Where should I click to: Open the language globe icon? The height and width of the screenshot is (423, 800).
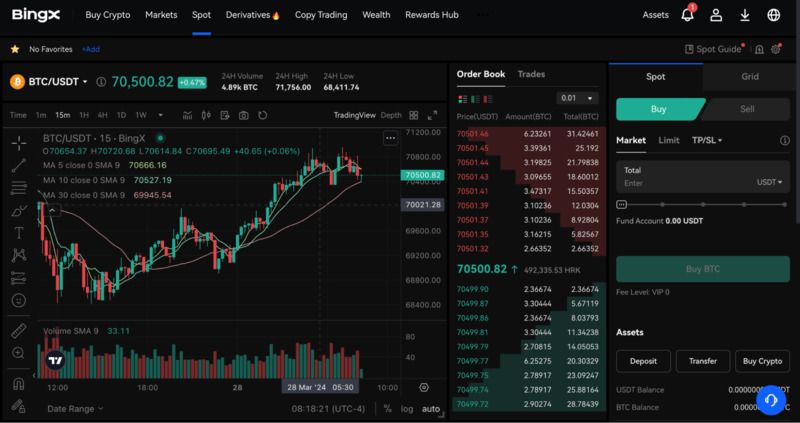pos(773,15)
